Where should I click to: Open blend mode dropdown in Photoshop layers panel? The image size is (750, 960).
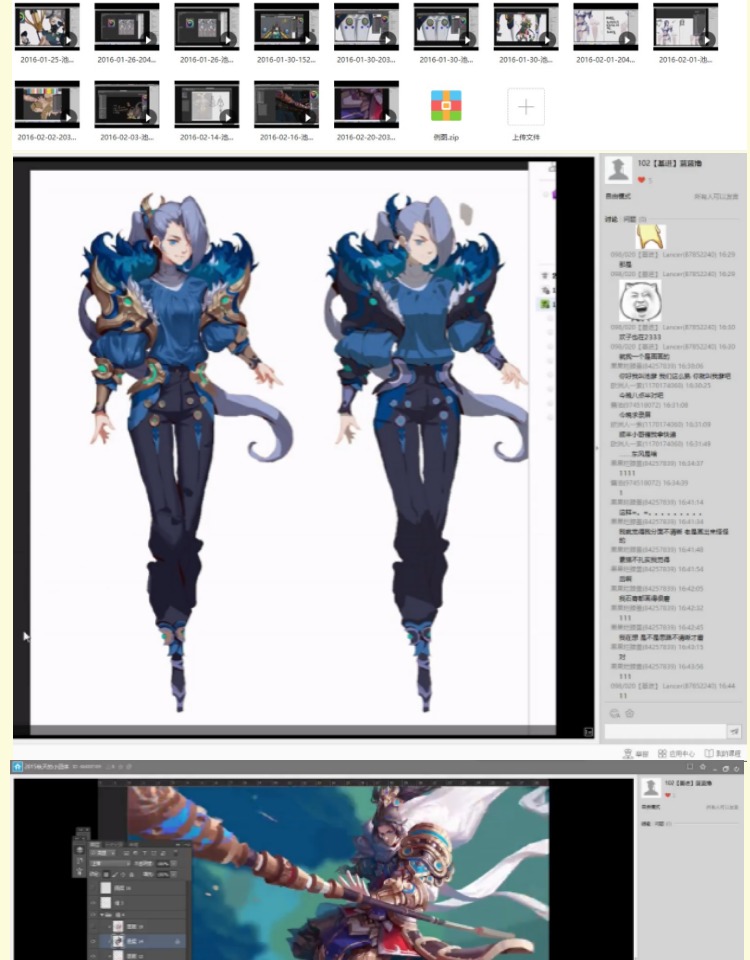[109, 863]
